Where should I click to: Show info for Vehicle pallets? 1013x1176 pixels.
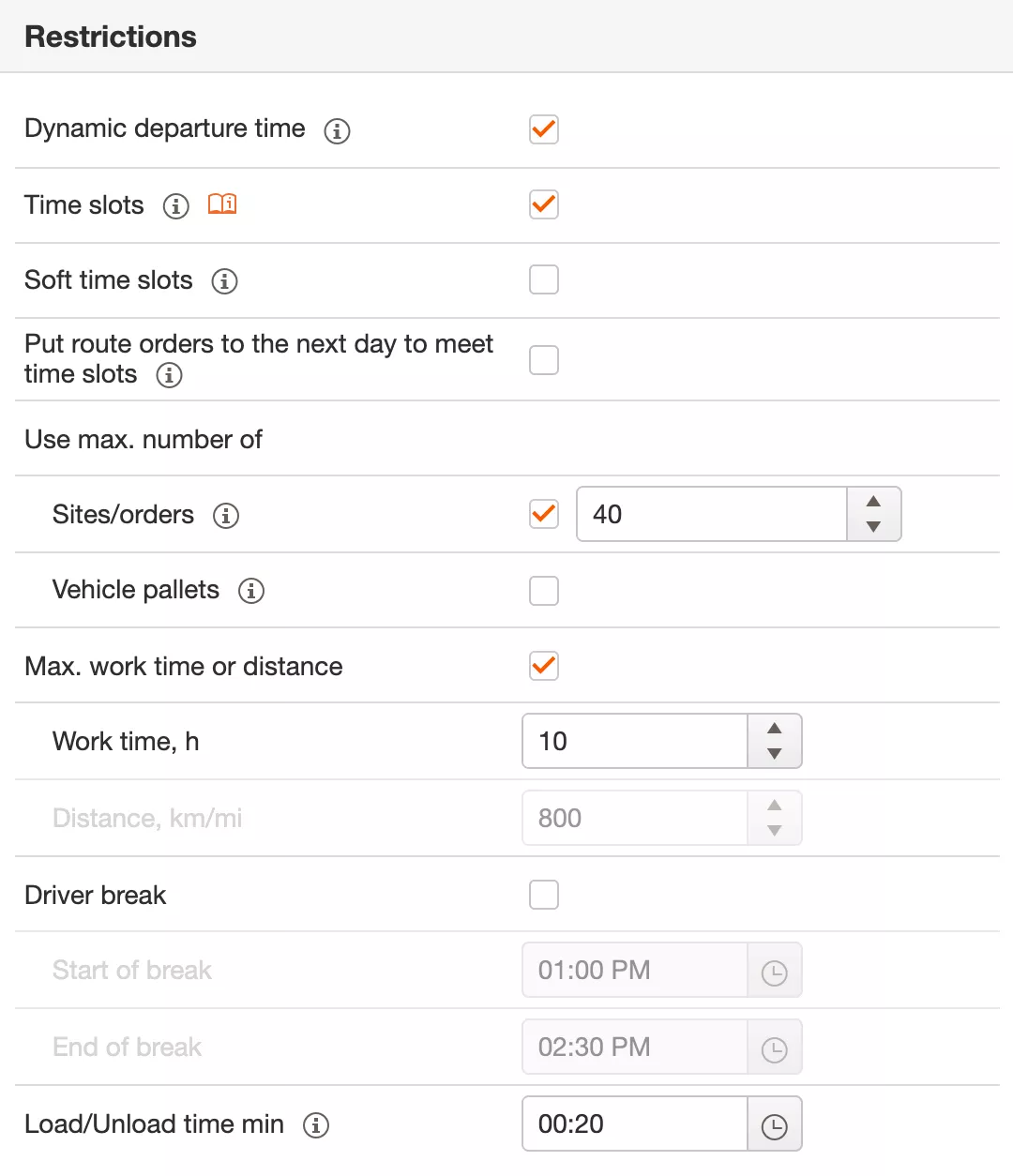coord(251,591)
